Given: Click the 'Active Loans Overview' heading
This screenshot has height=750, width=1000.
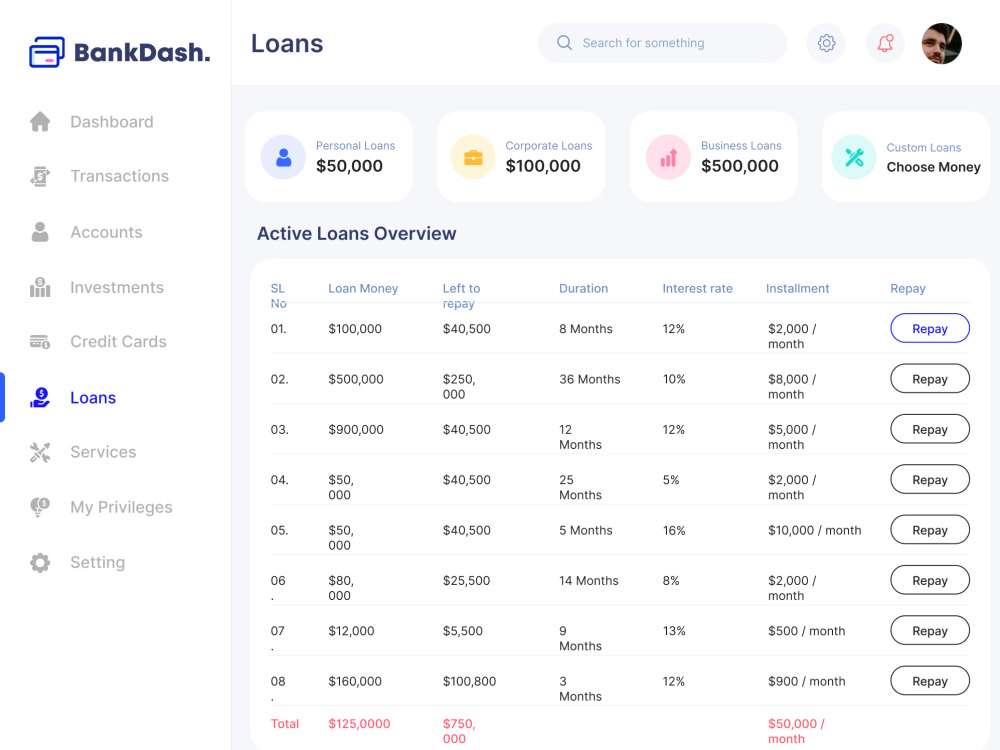Looking at the screenshot, I should tap(357, 233).
